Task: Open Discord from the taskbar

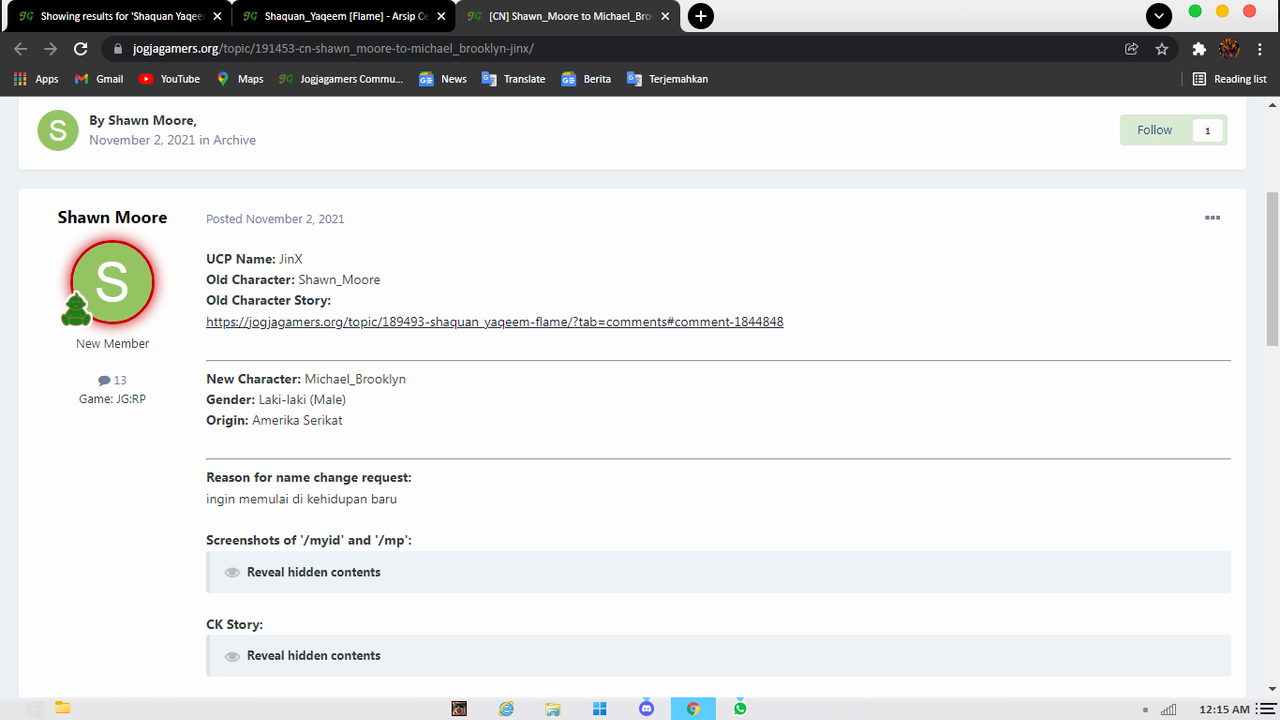Action: pyautogui.click(x=646, y=709)
